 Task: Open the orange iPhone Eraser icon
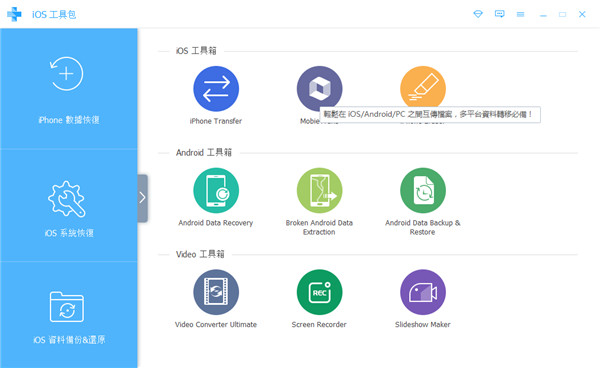pyautogui.click(x=423, y=89)
